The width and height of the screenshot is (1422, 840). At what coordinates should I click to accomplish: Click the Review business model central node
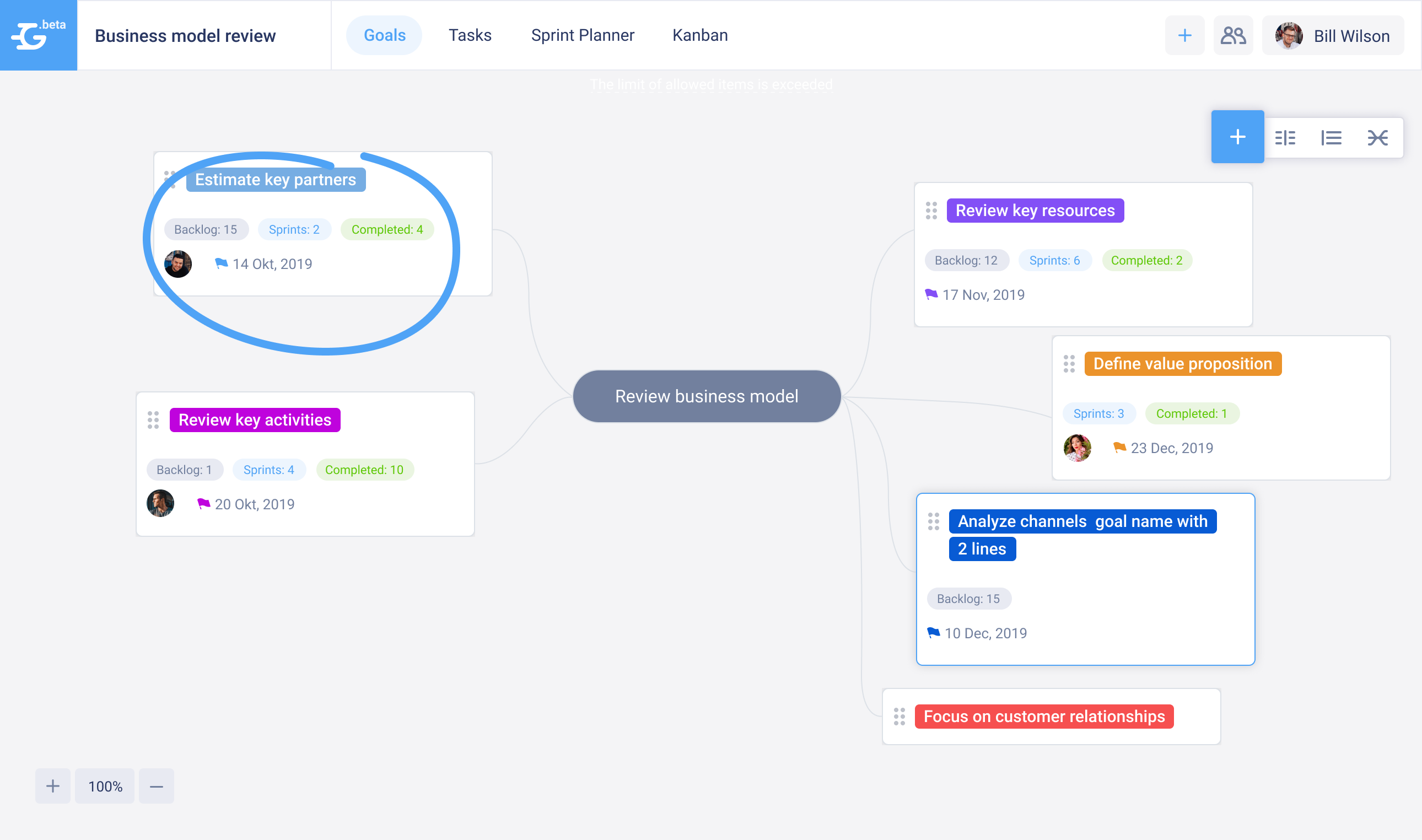point(706,396)
